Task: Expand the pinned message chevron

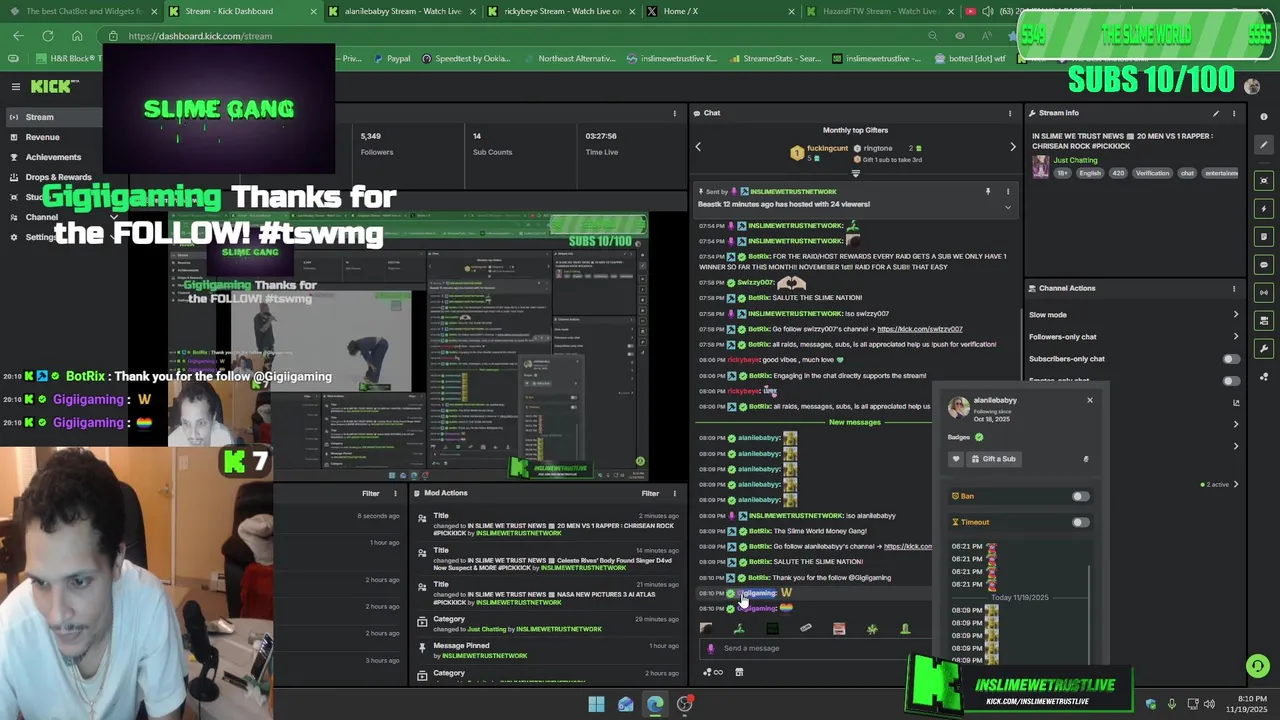Action: pos(1007,207)
